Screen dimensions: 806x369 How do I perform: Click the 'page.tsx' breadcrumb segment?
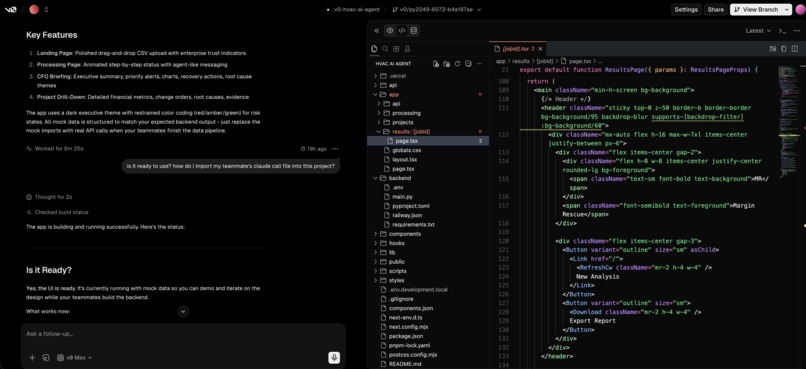coord(580,61)
